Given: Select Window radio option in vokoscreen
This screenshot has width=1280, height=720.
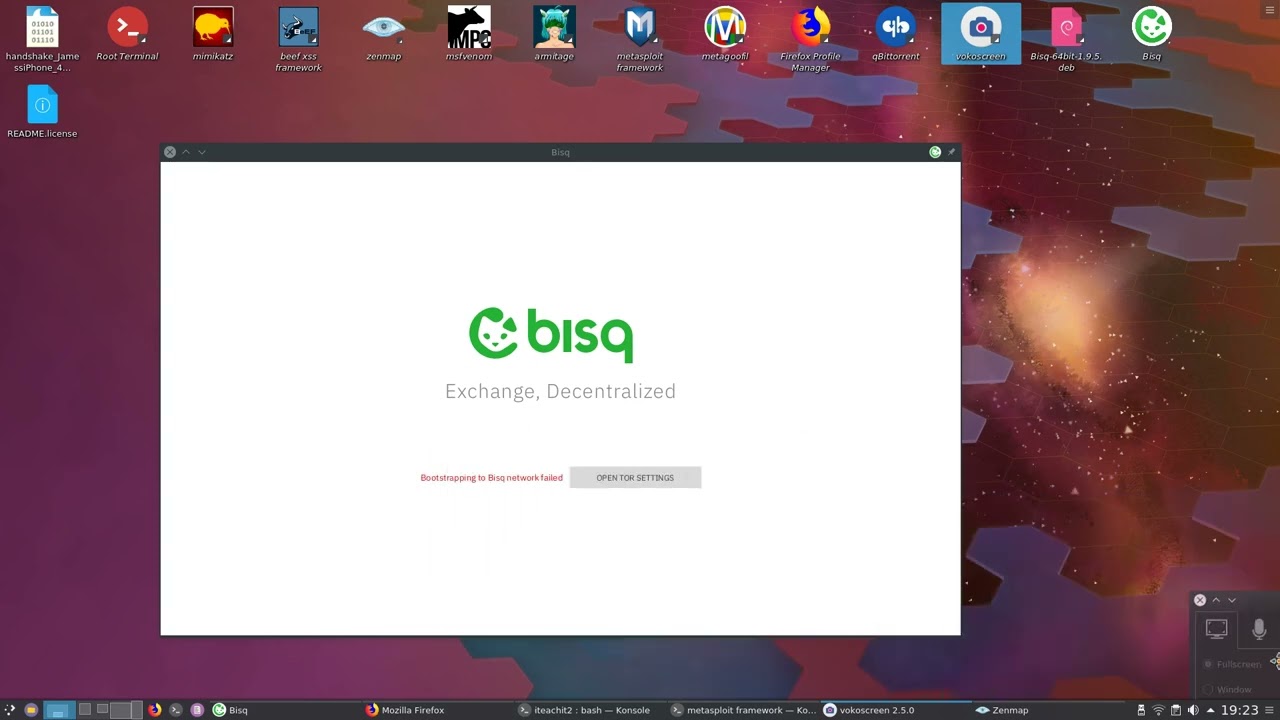Looking at the screenshot, I should [x=1228, y=689].
